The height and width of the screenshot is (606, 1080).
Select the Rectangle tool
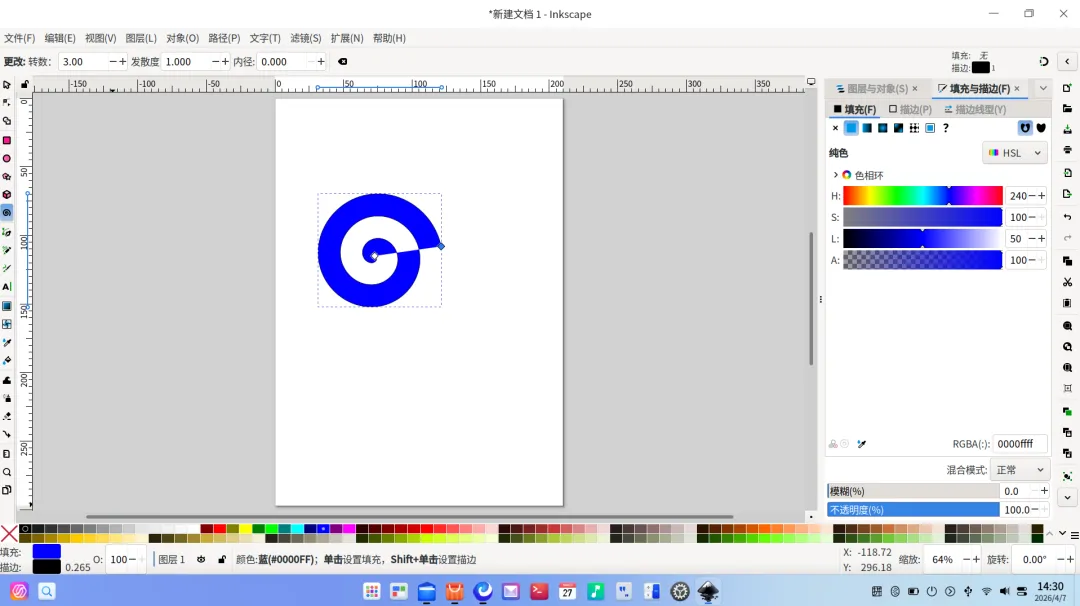point(7,140)
